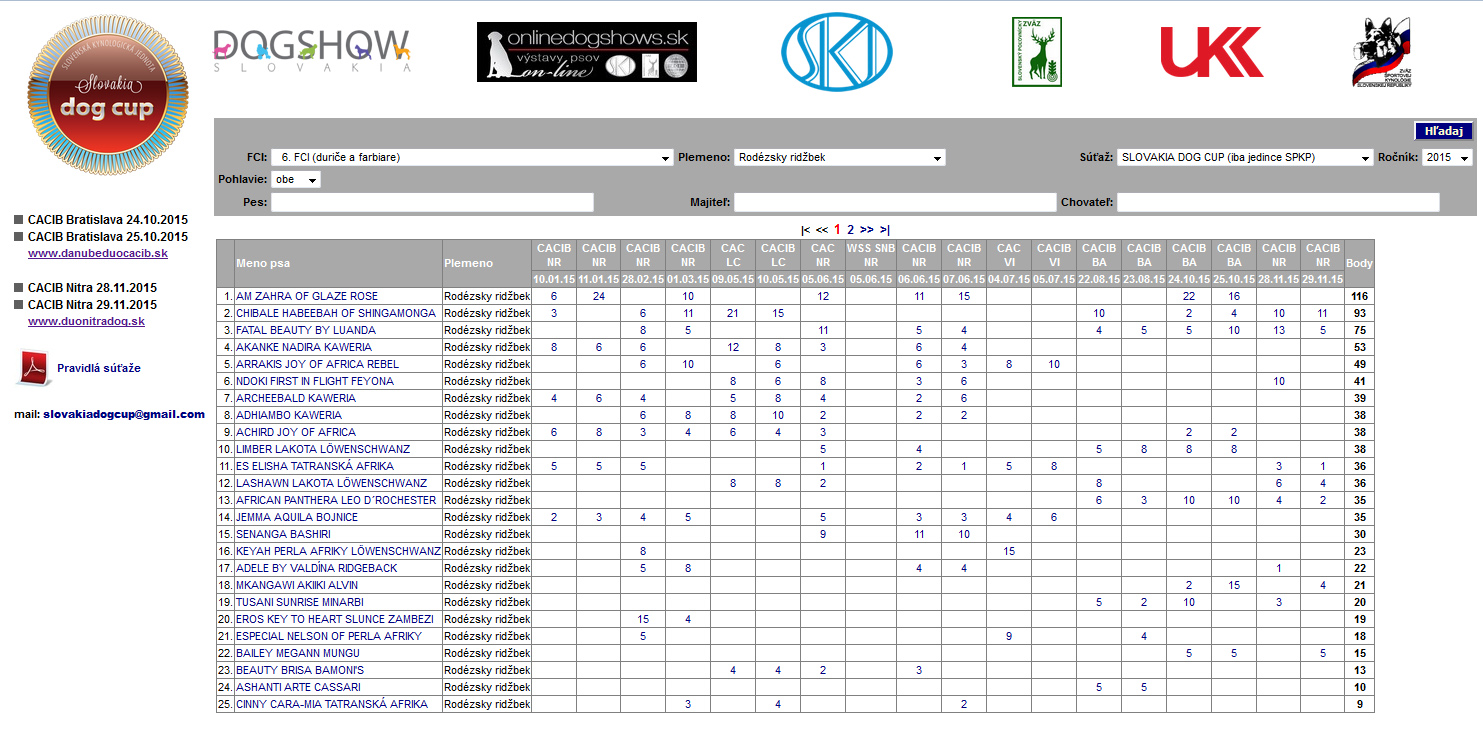Open CINNY CARA-MIA TATRANSKÁ AFRIKA entry
This screenshot has height=738, width=1483.
click(332, 704)
